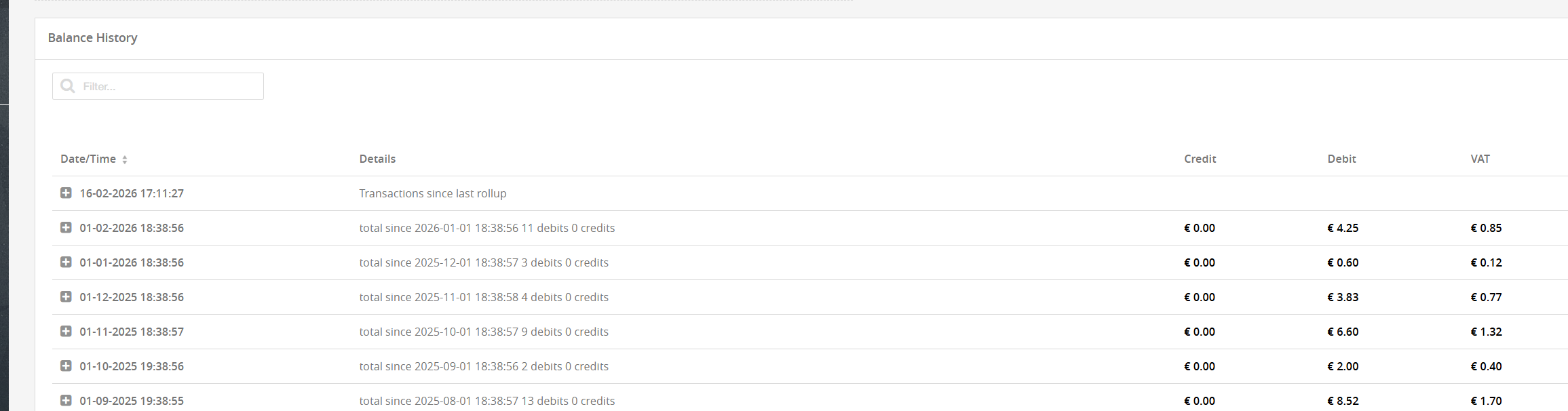This screenshot has width=1568, height=411.
Task: Expand the 16-02-2026 17:11:27 row
Action: 66,193
